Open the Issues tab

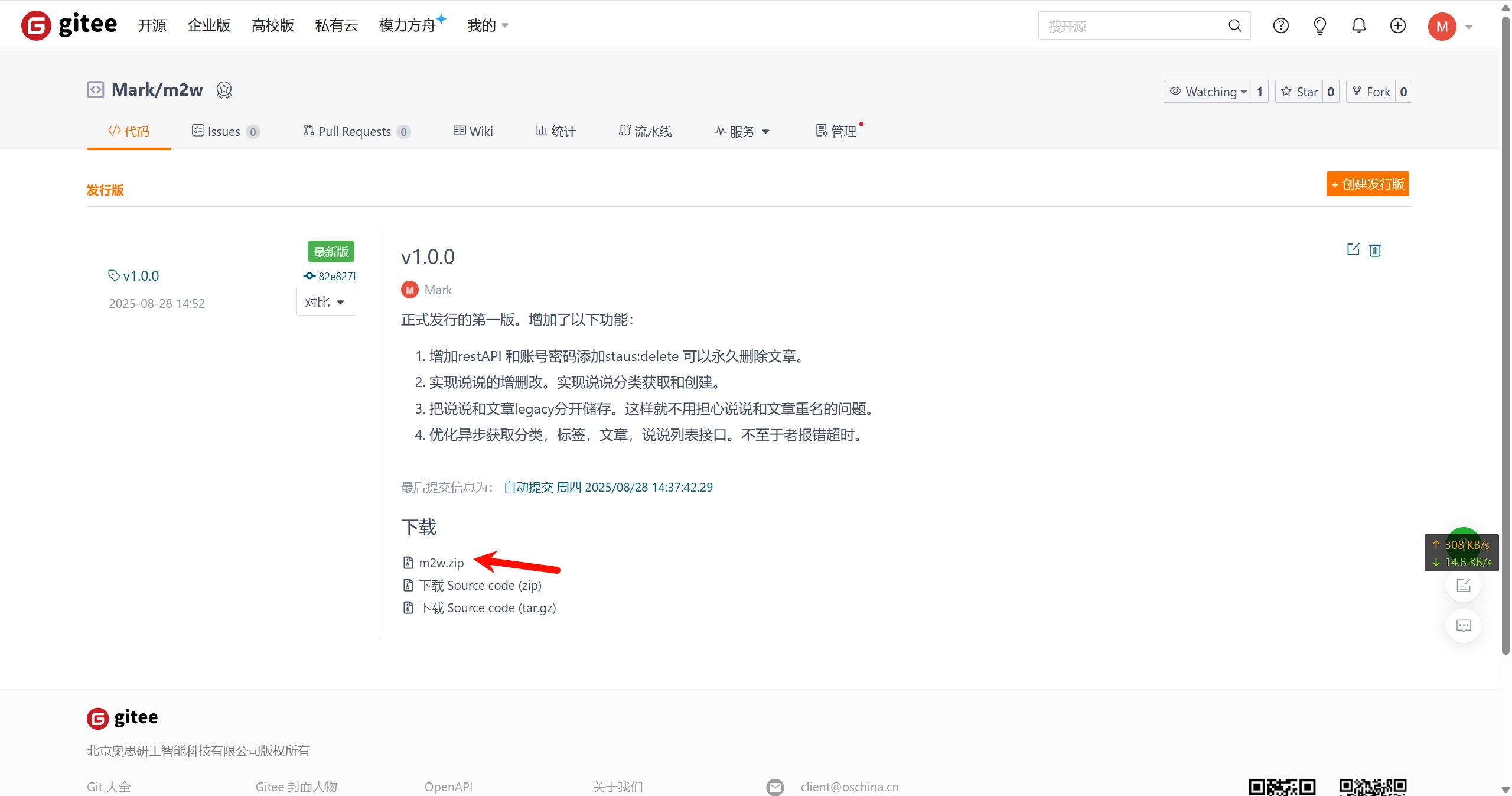[x=226, y=131]
